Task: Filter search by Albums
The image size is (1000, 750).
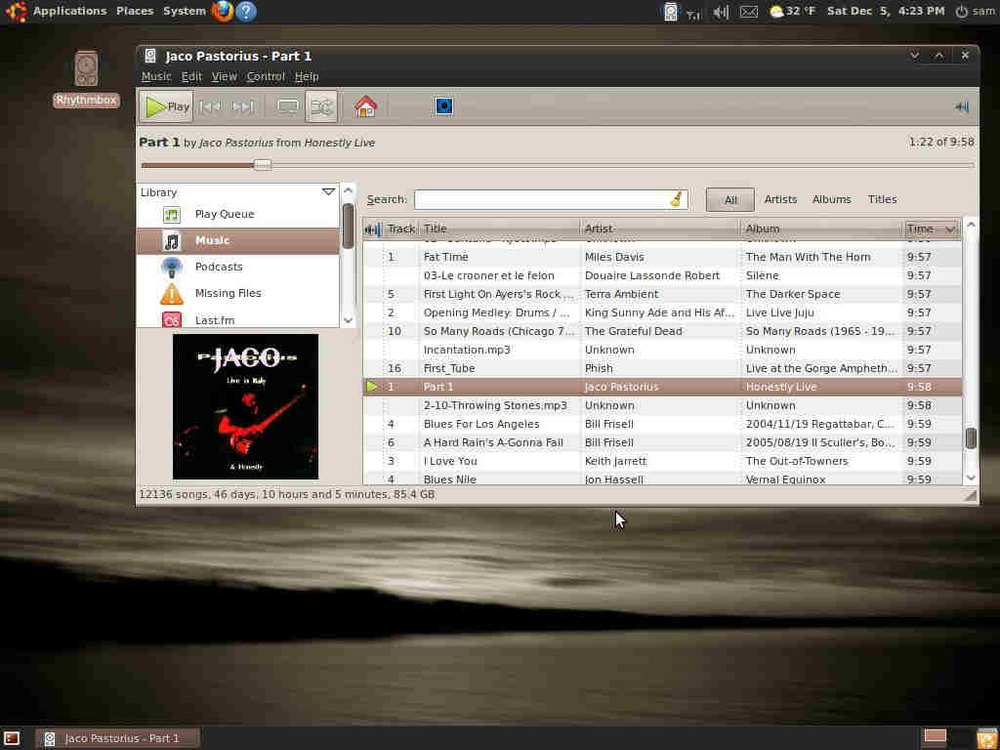Action: pyautogui.click(x=831, y=200)
